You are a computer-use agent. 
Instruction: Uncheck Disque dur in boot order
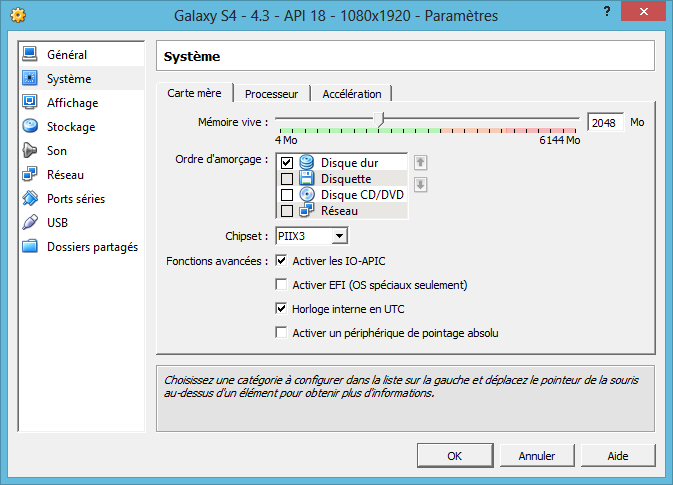tap(287, 163)
